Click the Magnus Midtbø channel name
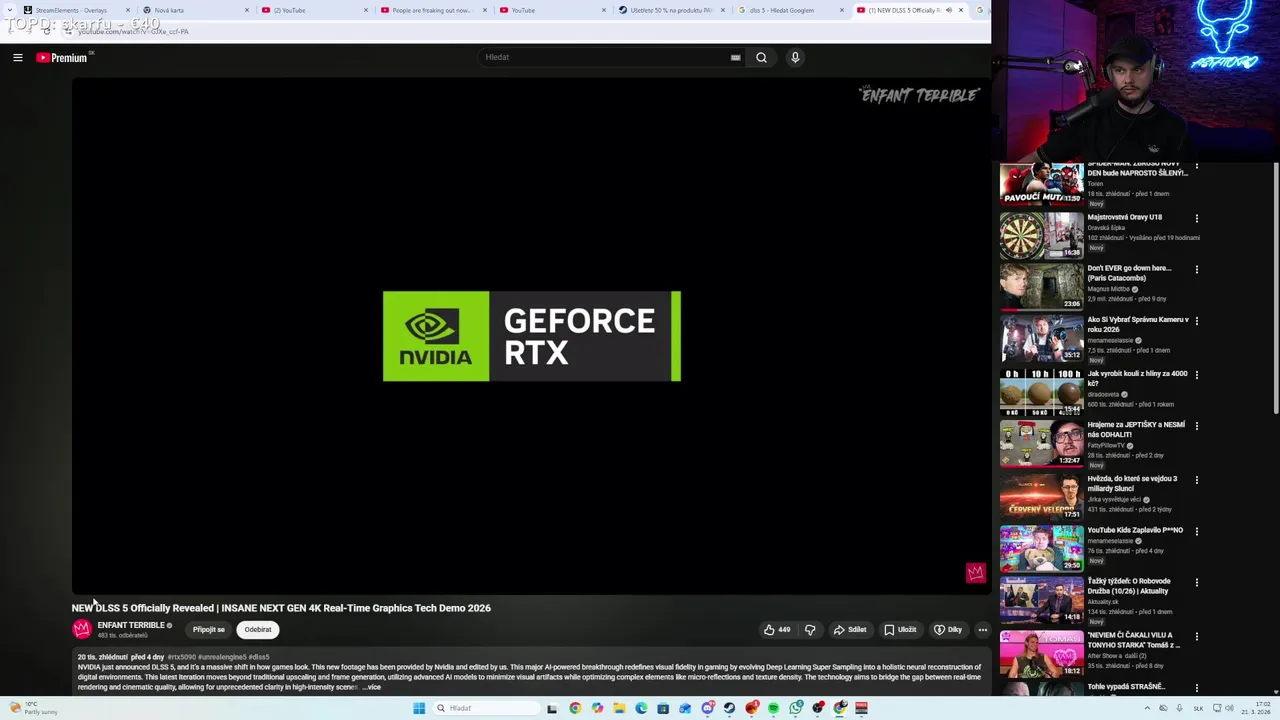This screenshot has height=720, width=1280. (1108, 289)
